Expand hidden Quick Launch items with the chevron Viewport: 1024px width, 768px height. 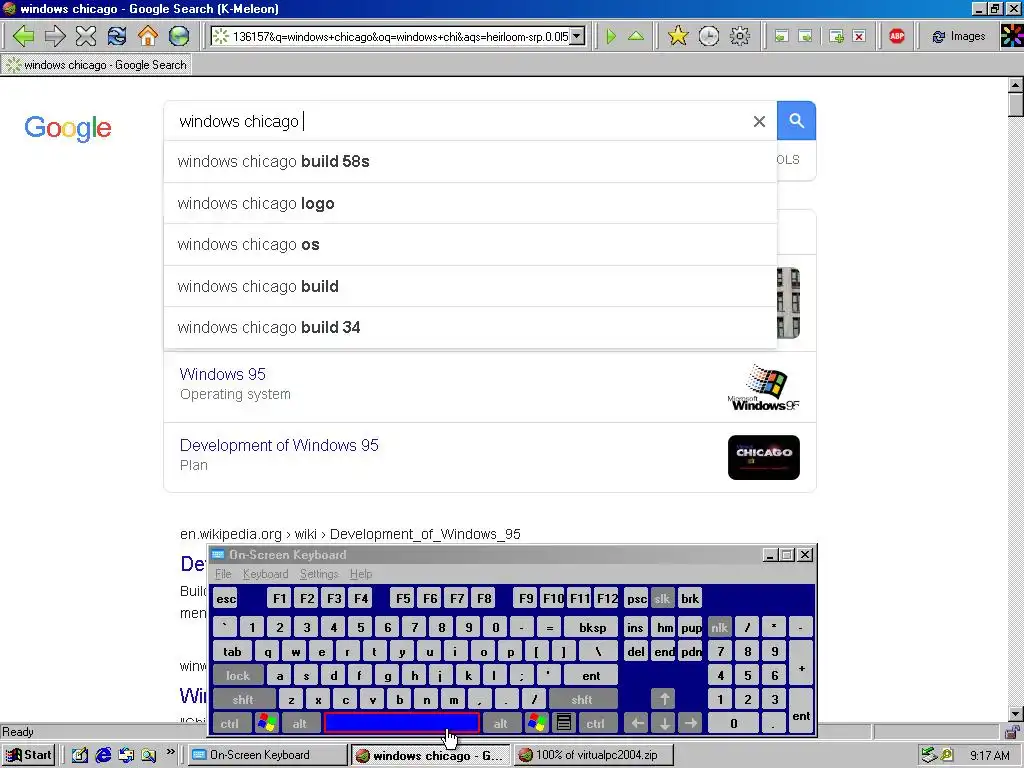click(x=171, y=752)
